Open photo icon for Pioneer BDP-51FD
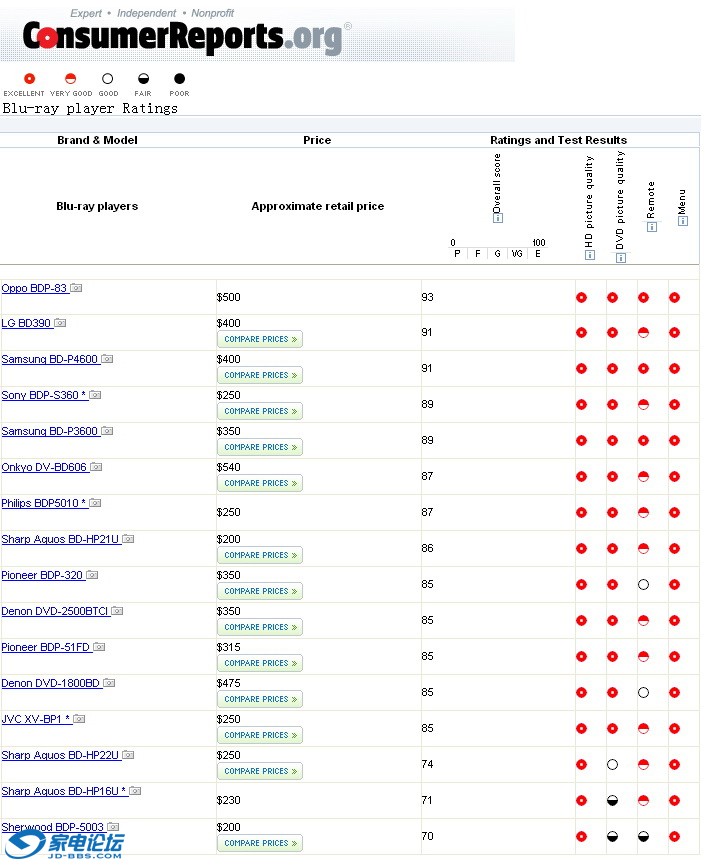Screen dimensions: 707x865 [x=99, y=647]
